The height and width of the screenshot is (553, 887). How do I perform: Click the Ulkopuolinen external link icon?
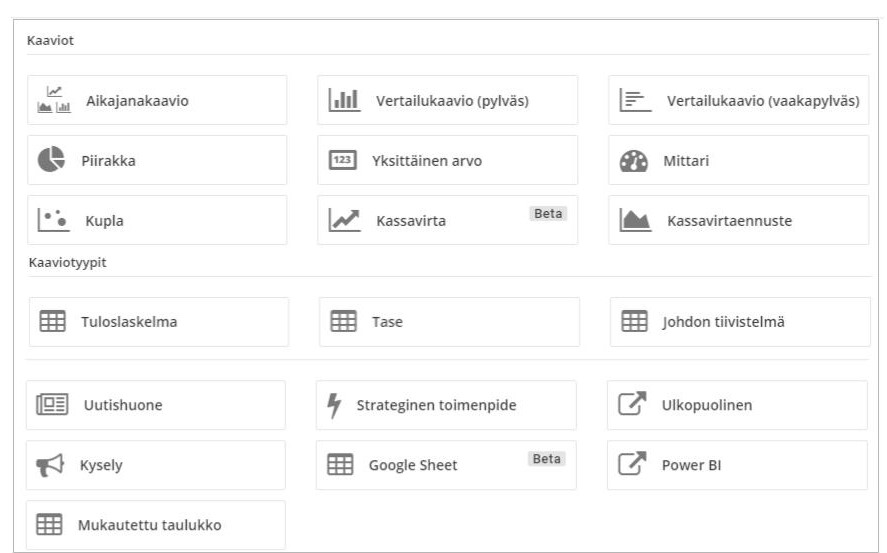coord(632,405)
